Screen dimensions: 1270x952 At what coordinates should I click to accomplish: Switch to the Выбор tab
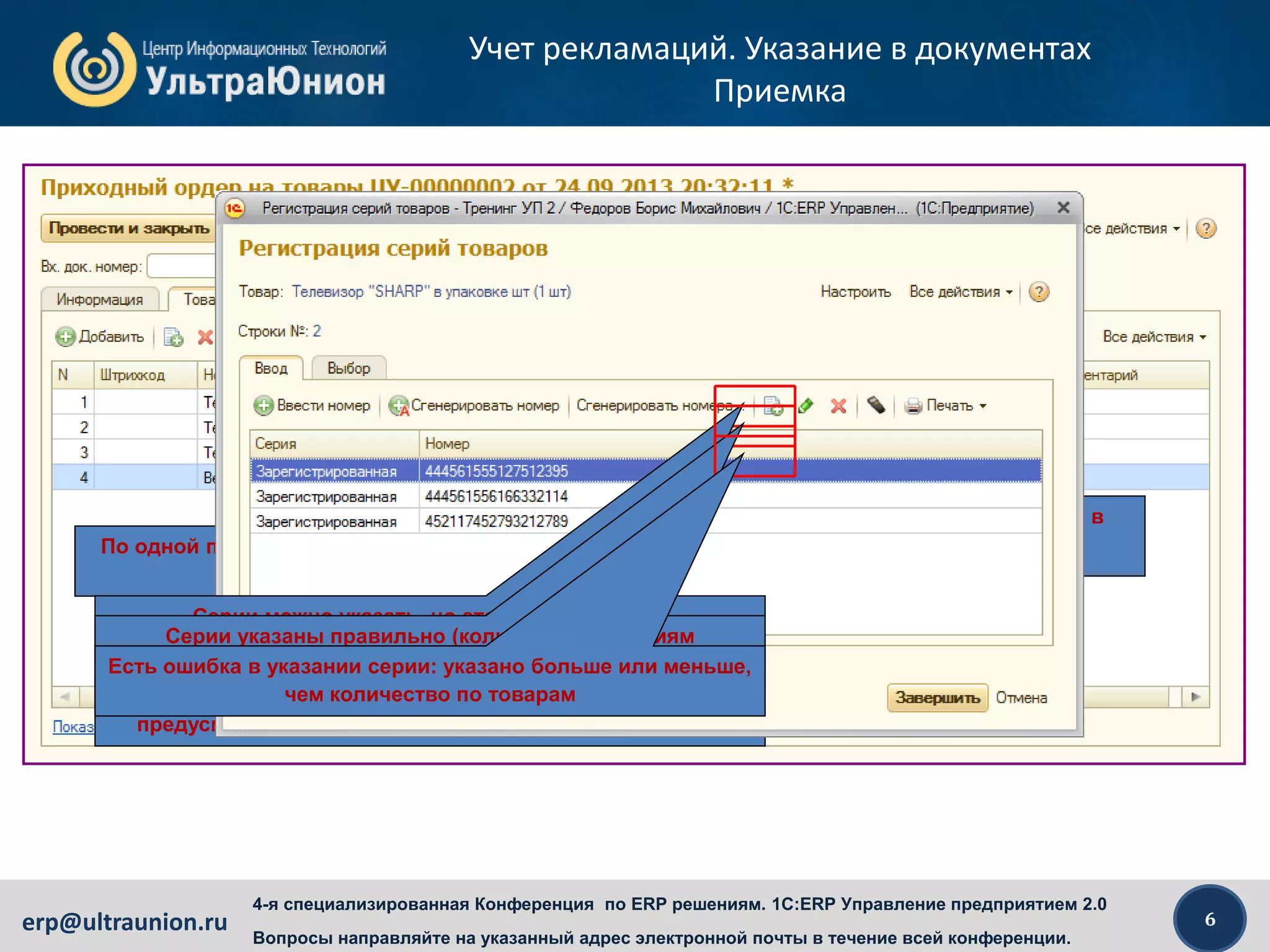click(349, 368)
